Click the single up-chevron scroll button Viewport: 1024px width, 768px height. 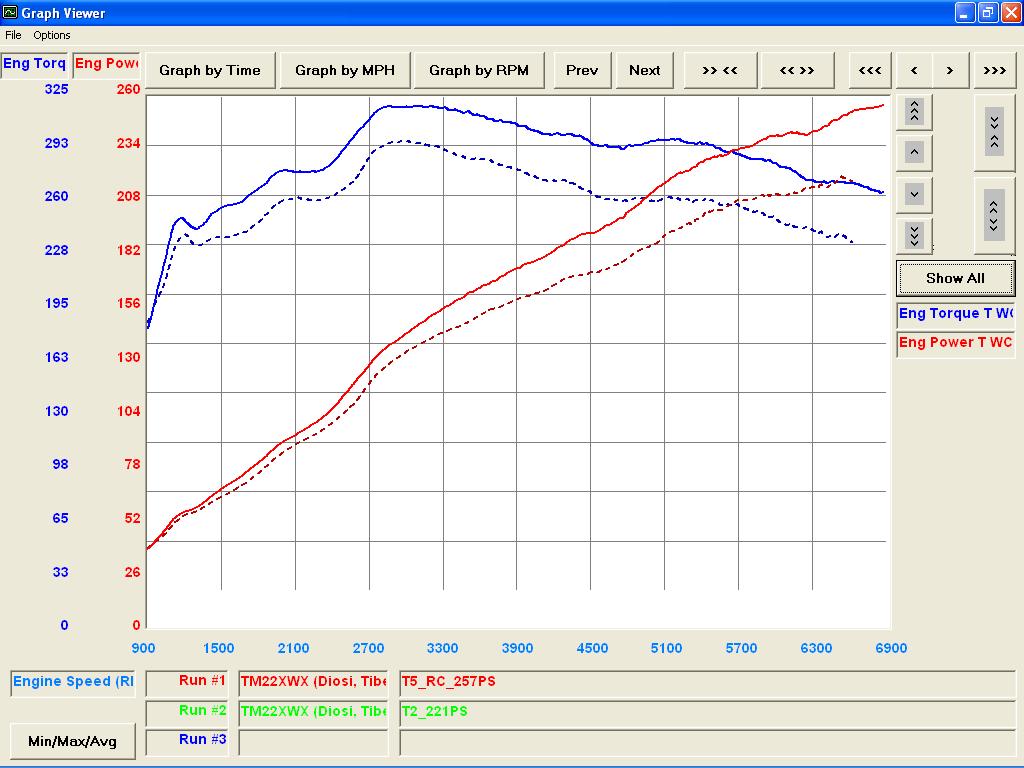tap(914, 153)
